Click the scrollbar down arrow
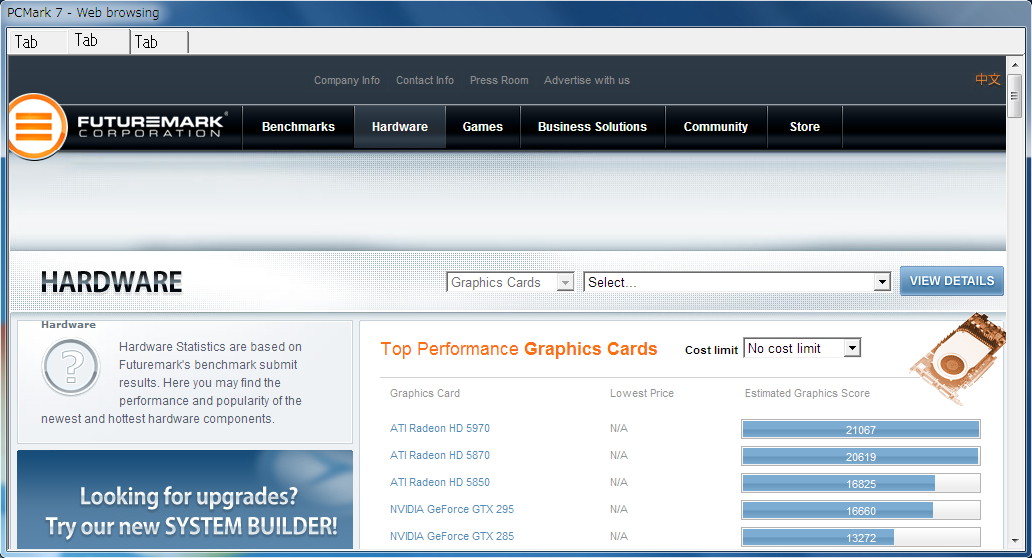Viewport: 1032px width, 558px height. 1014,541
